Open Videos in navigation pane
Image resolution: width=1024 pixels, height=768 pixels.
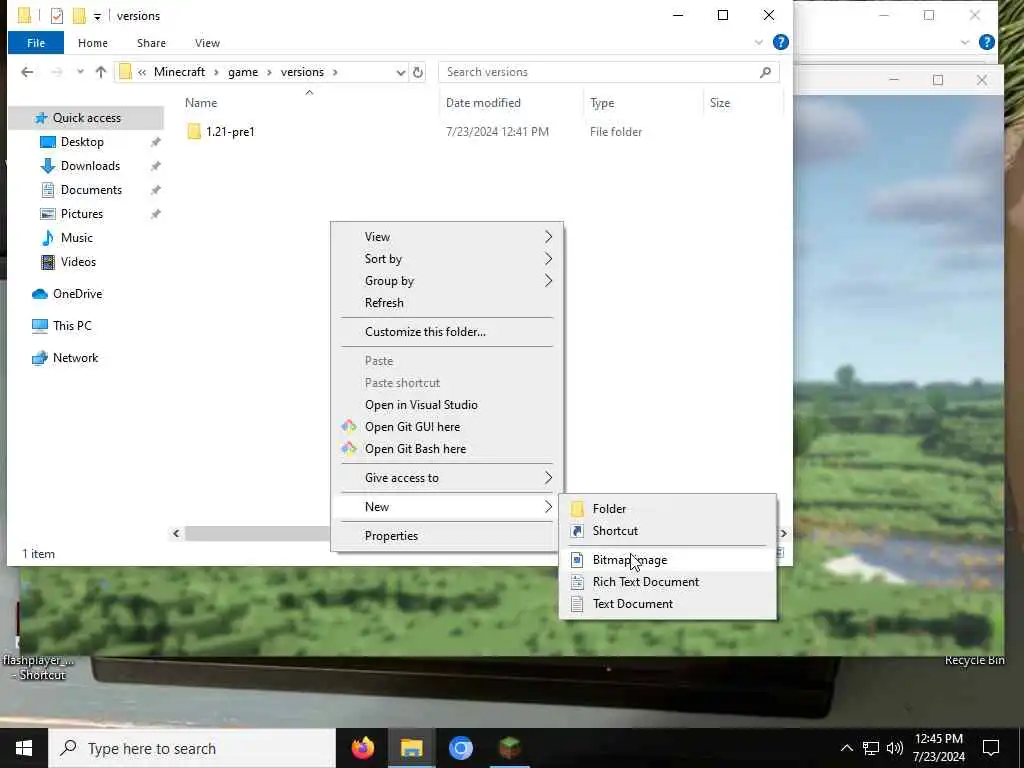(78, 262)
